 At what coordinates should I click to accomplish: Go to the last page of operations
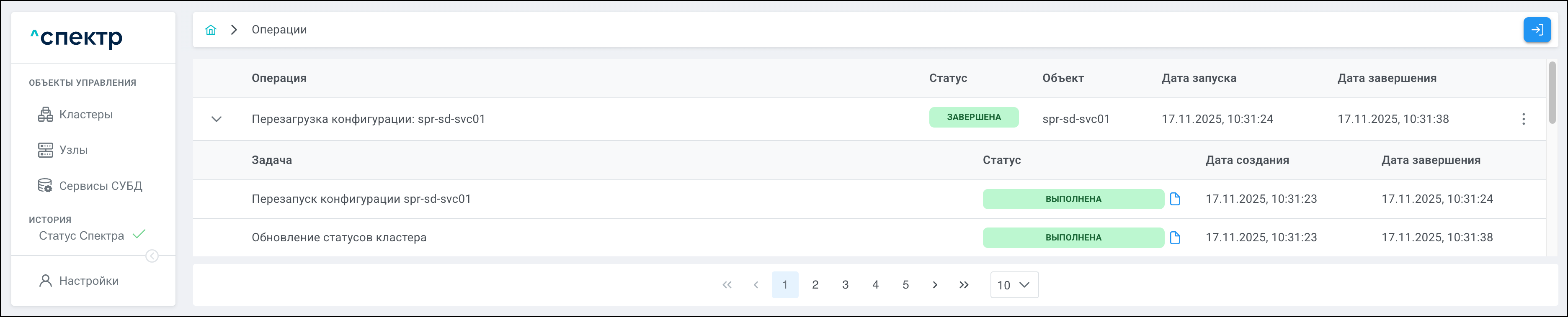pyautogui.click(x=964, y=285)
